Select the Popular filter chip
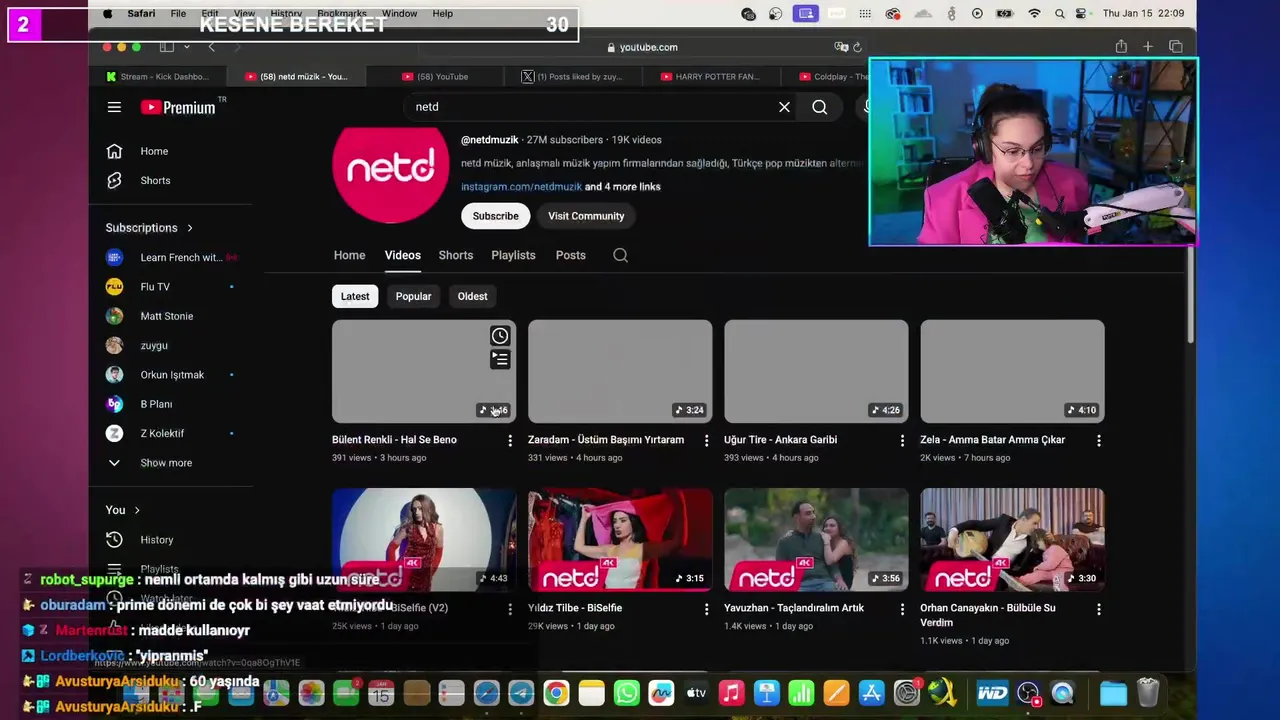The height and width of the screenshot is (720, 1280). pos(413,296)
